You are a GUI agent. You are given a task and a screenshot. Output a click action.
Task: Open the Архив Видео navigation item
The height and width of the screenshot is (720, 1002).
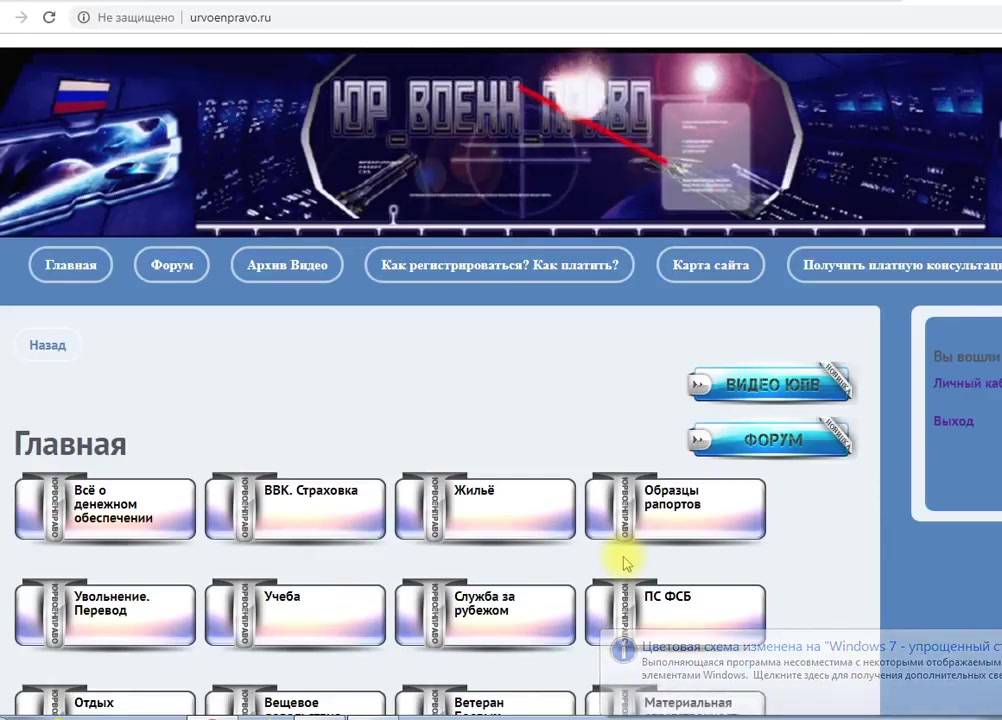(x=287, y=265)
